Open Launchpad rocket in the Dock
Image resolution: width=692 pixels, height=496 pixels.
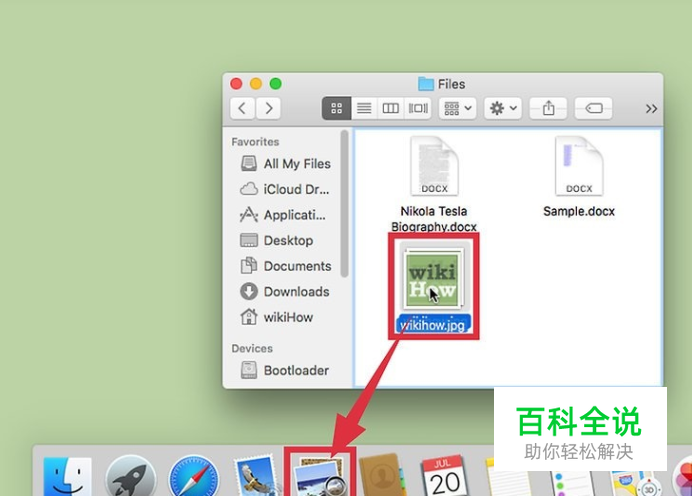pos(131,477)
